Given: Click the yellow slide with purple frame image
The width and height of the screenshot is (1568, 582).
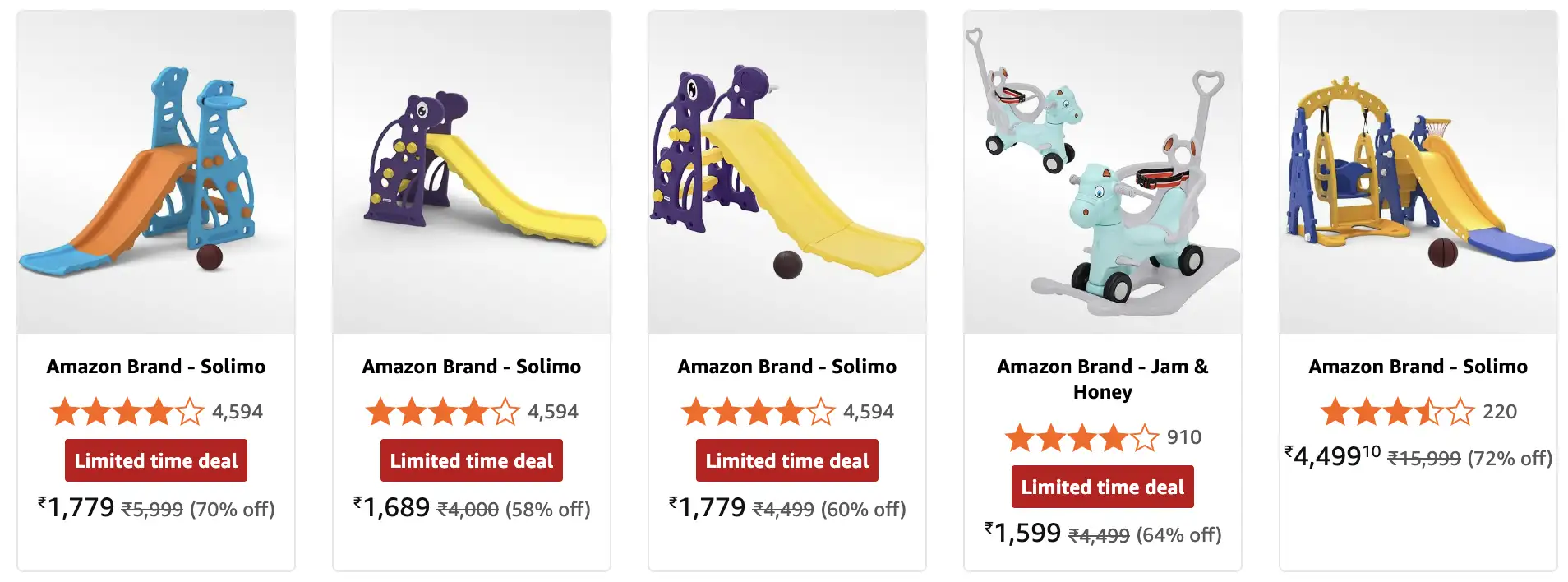Looking at the screenshot, I should click(x=786, y=169).
